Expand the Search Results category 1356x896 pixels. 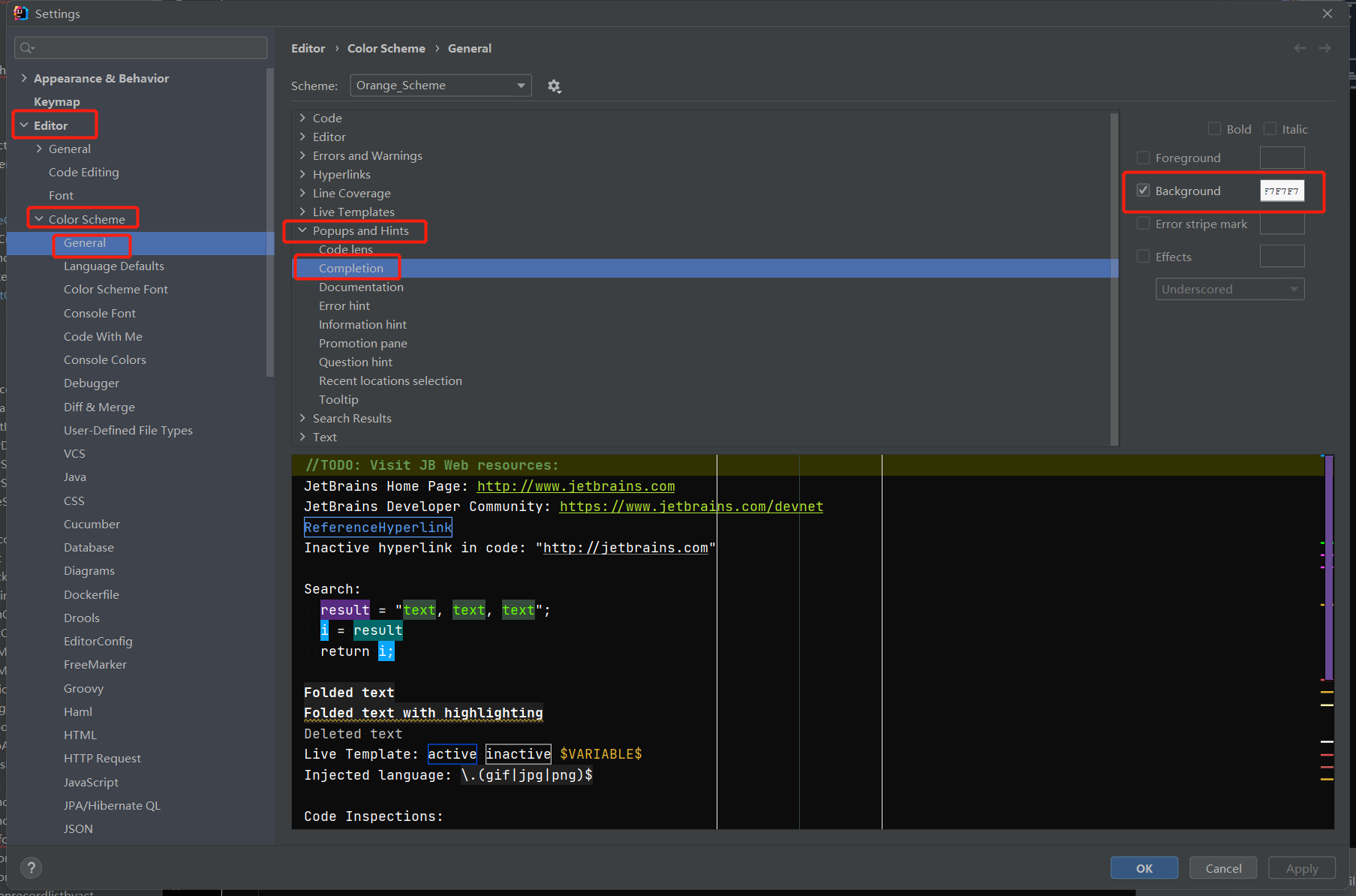[302, 418]
